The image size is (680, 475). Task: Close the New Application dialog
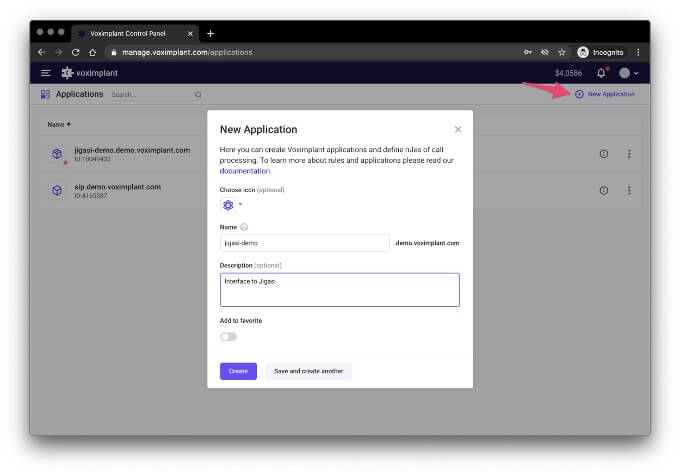pos(458,129)
